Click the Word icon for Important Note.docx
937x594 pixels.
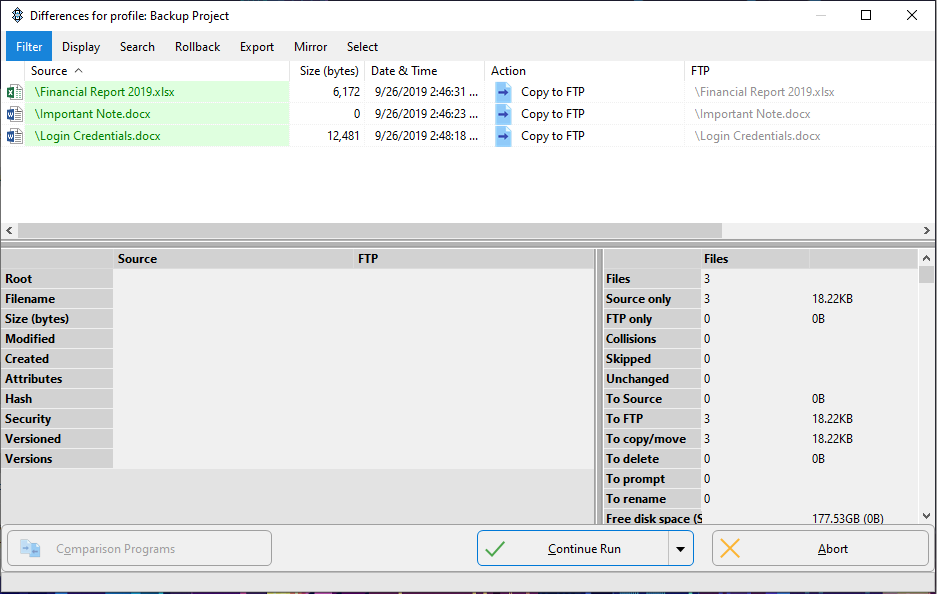(x=14, y=114)
